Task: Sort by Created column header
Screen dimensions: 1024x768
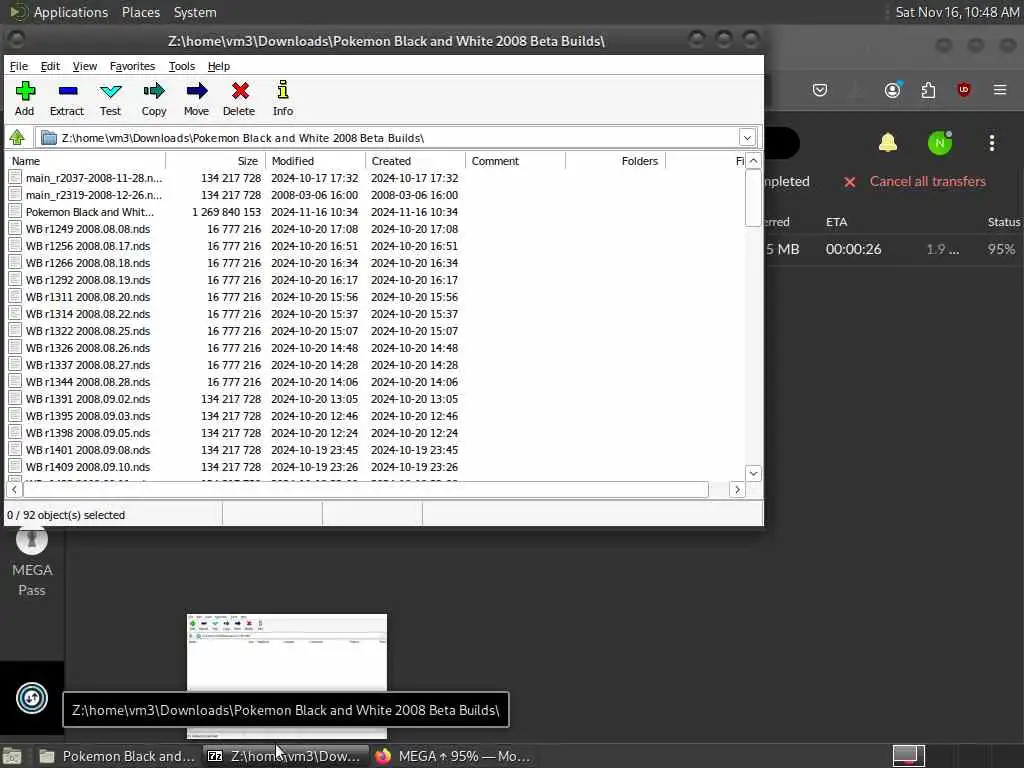Action: [x=415, y=161]
